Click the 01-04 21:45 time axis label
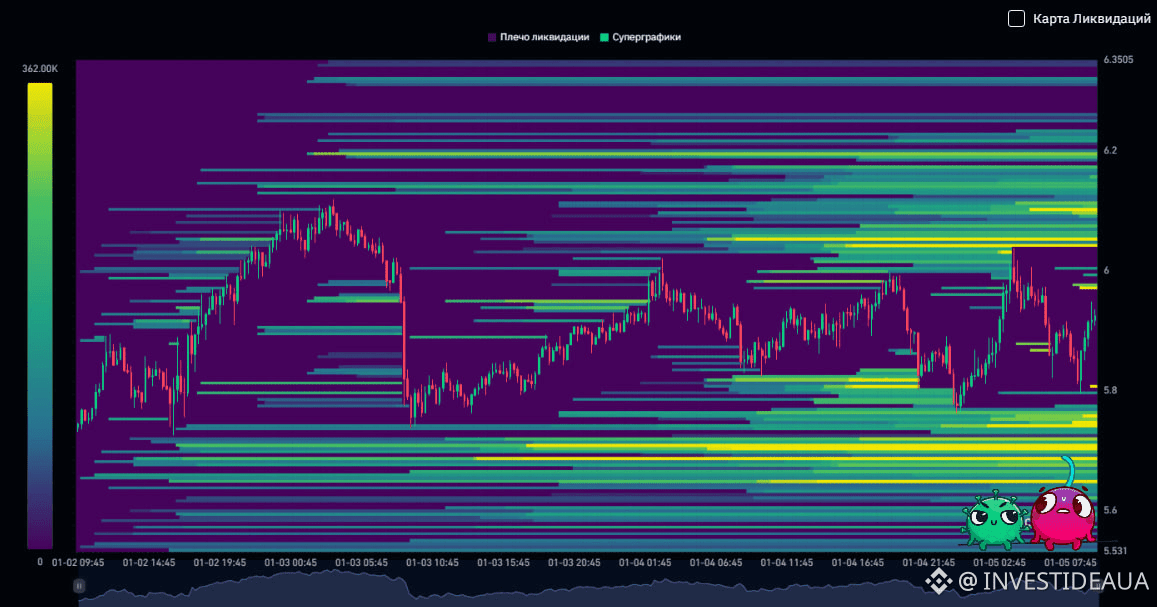1157x607 pixels. [x=928, y=563]
